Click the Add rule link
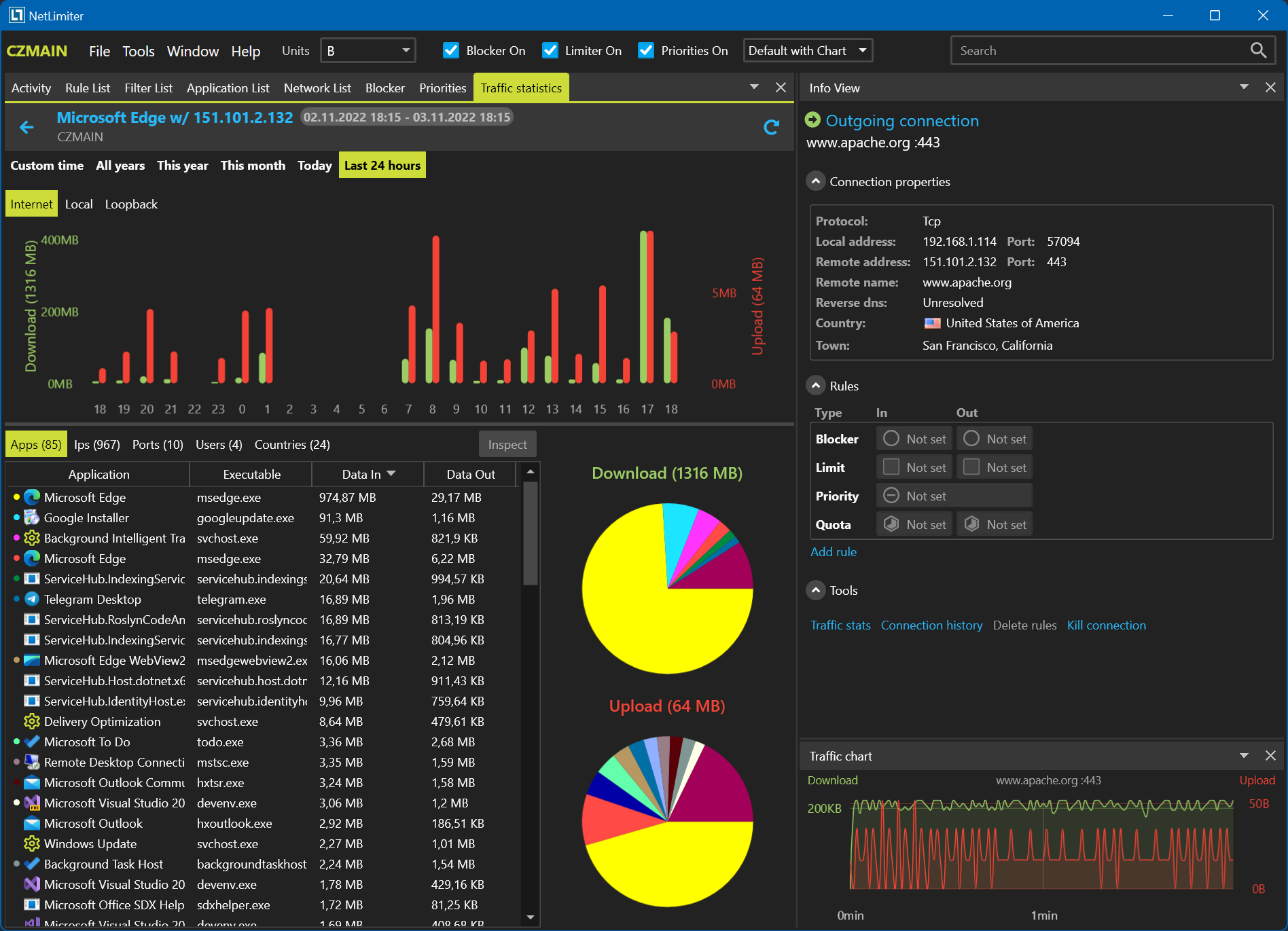Screen dimensions: 1288x931 click(x=834, y=551)
